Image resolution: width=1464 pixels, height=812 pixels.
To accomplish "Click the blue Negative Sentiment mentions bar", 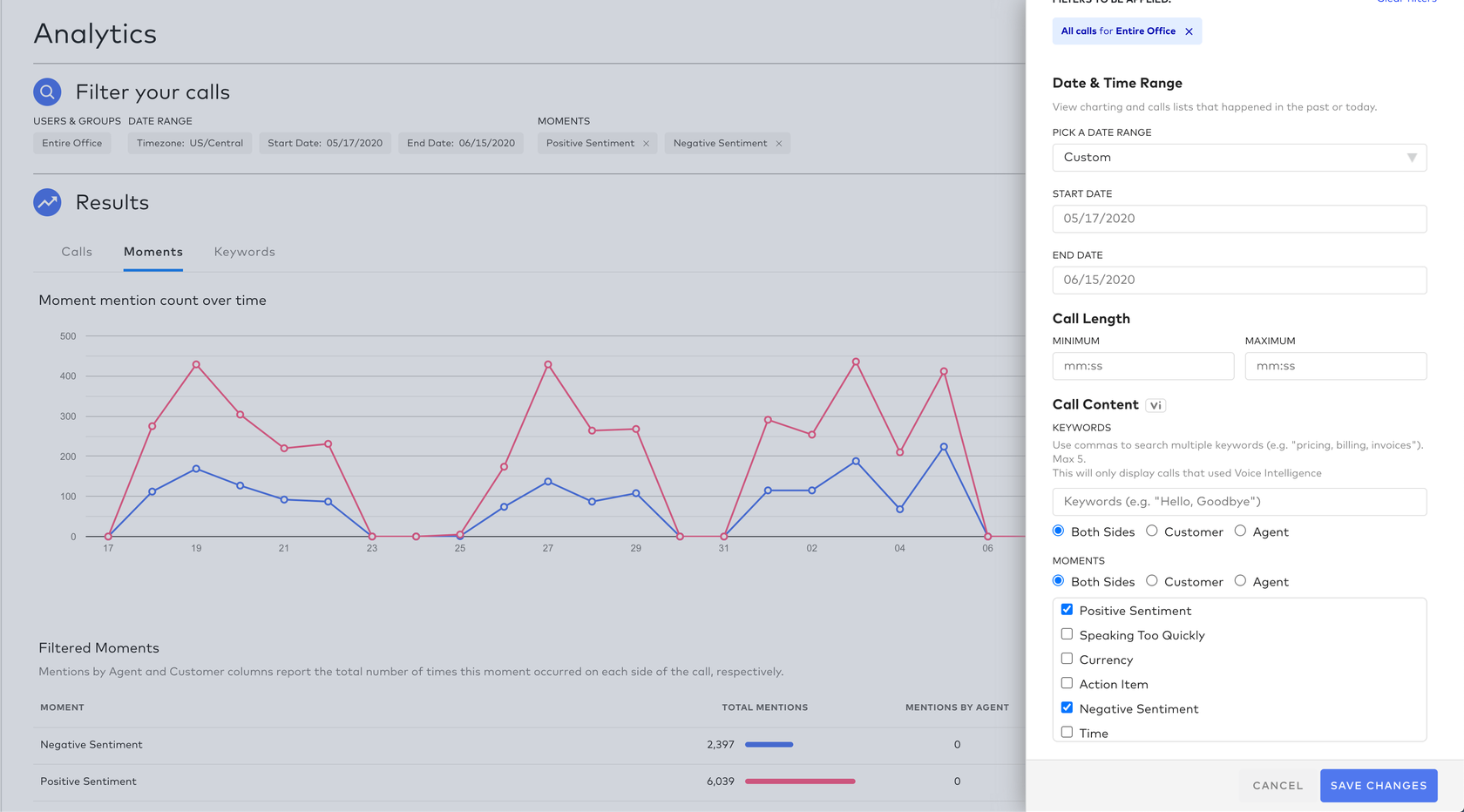I will pyautogui.click(x=769, y=745).
